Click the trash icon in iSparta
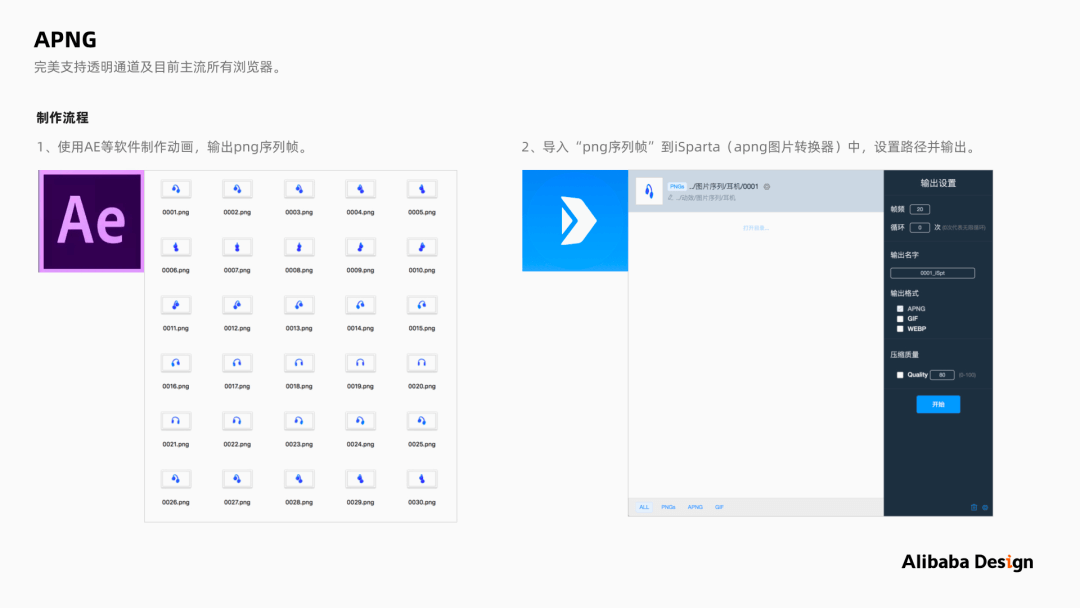1080x608 pixels. 974,507
